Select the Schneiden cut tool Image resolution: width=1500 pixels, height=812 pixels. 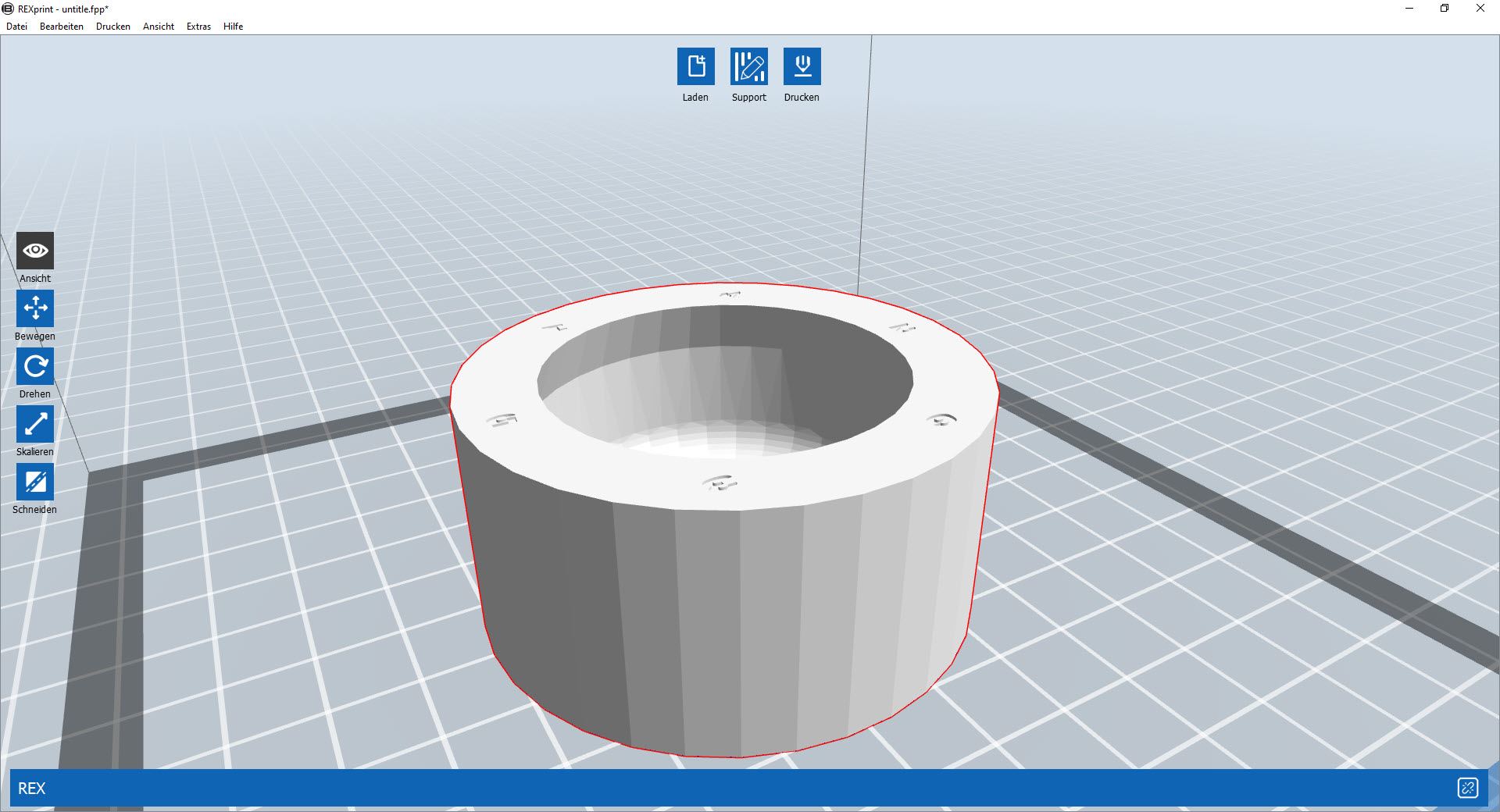tap(35, 482)
